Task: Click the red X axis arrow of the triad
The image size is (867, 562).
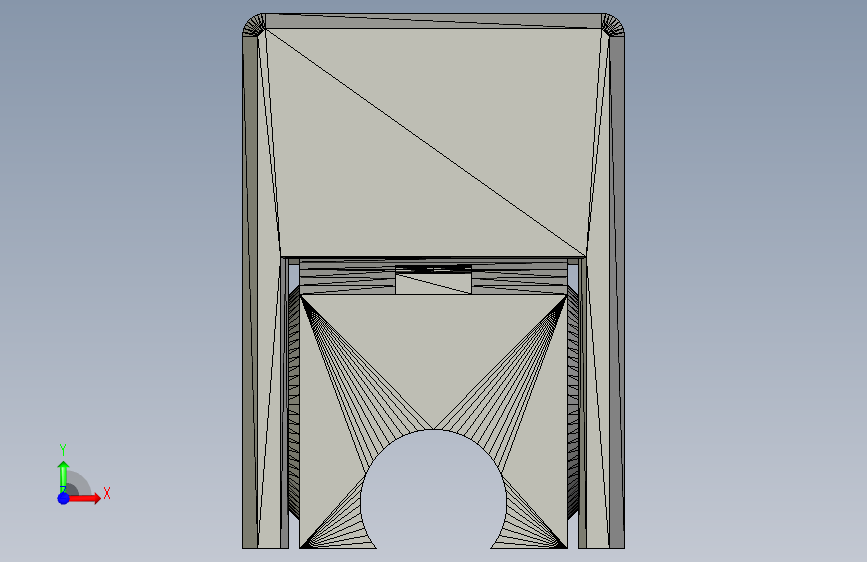Action: coord(85,498)
